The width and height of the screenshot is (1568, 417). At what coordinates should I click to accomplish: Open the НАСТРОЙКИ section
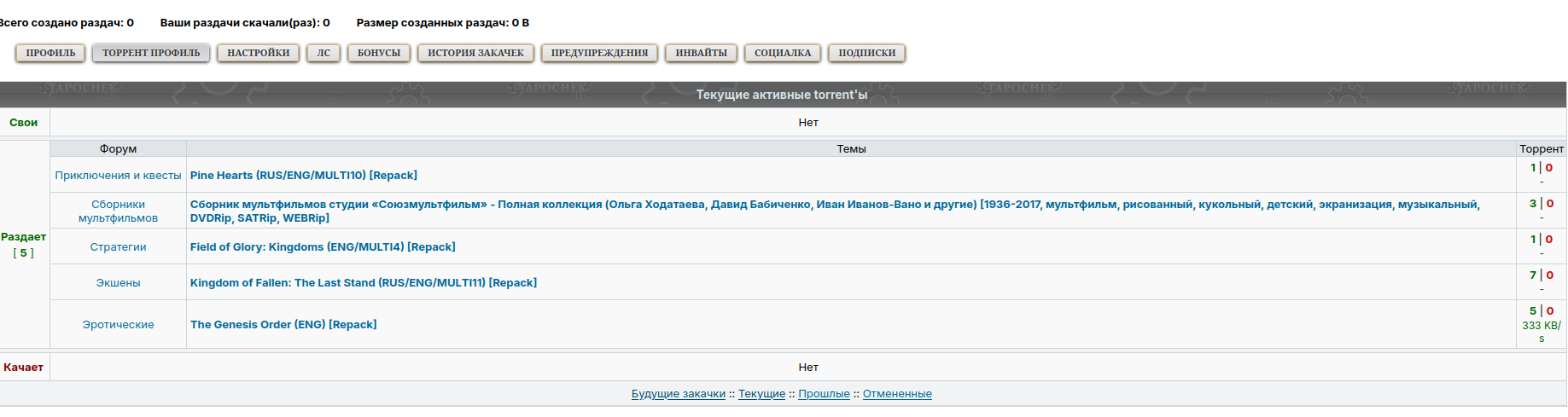(258, 53)
